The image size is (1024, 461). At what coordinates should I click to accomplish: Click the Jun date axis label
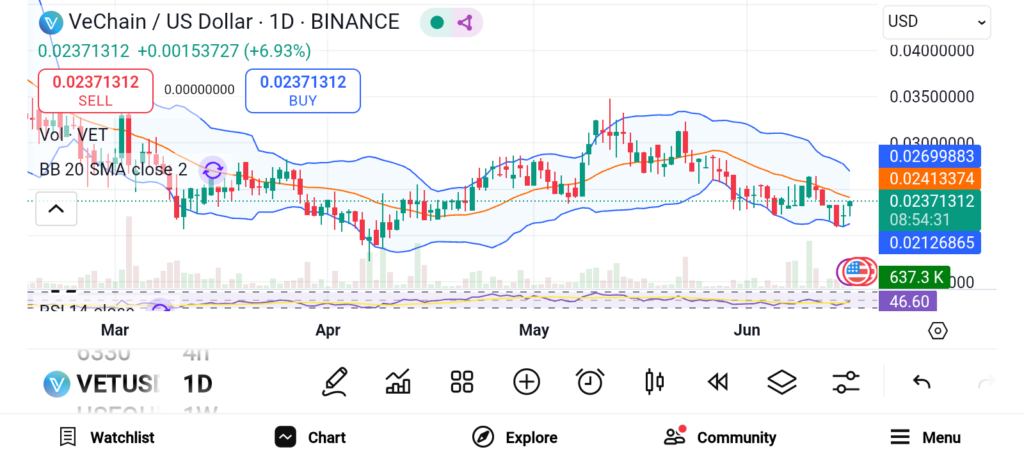pyautogui.click(x=747, y=330)
